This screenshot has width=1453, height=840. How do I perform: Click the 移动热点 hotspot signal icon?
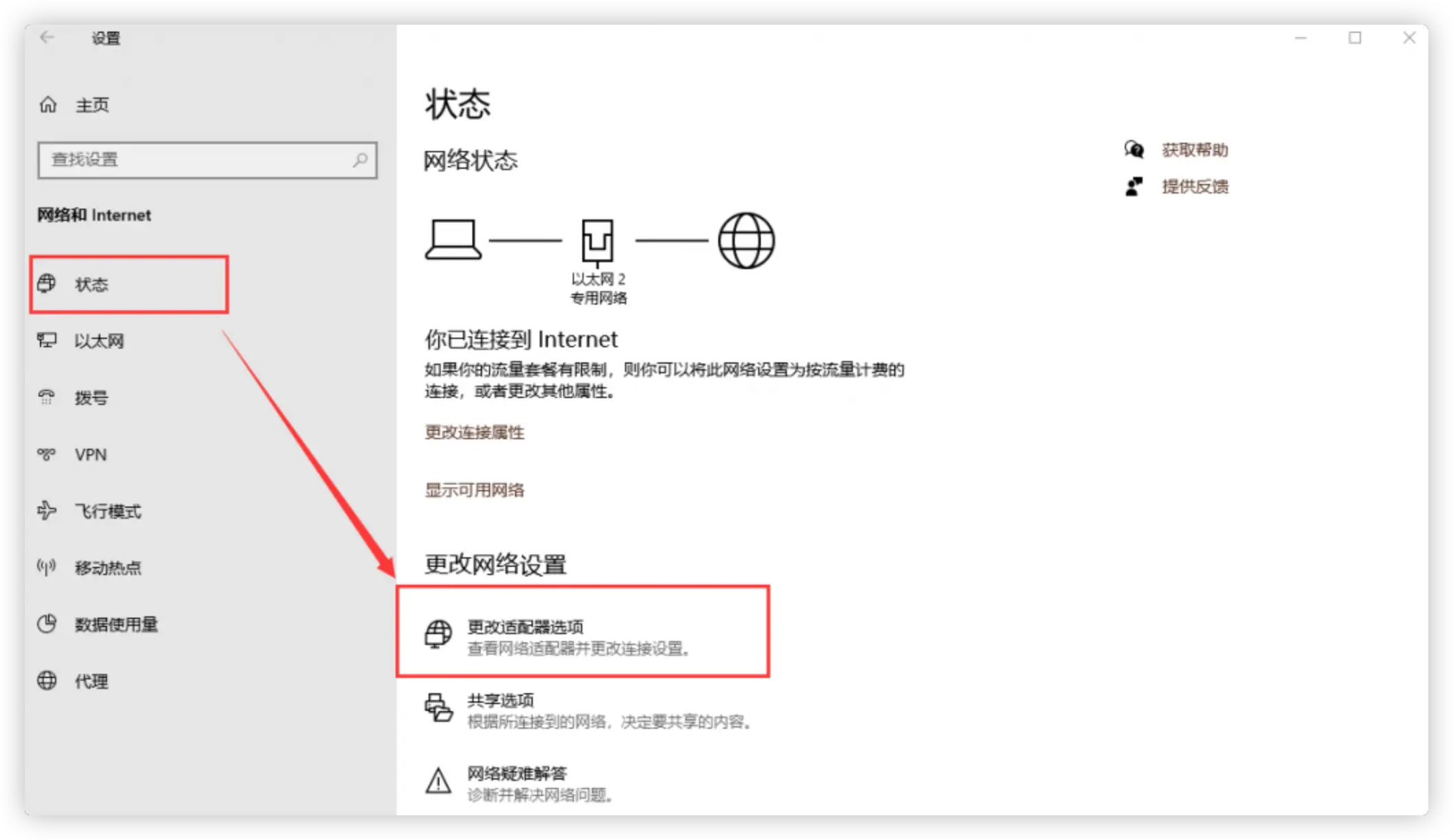click(47, 567)
